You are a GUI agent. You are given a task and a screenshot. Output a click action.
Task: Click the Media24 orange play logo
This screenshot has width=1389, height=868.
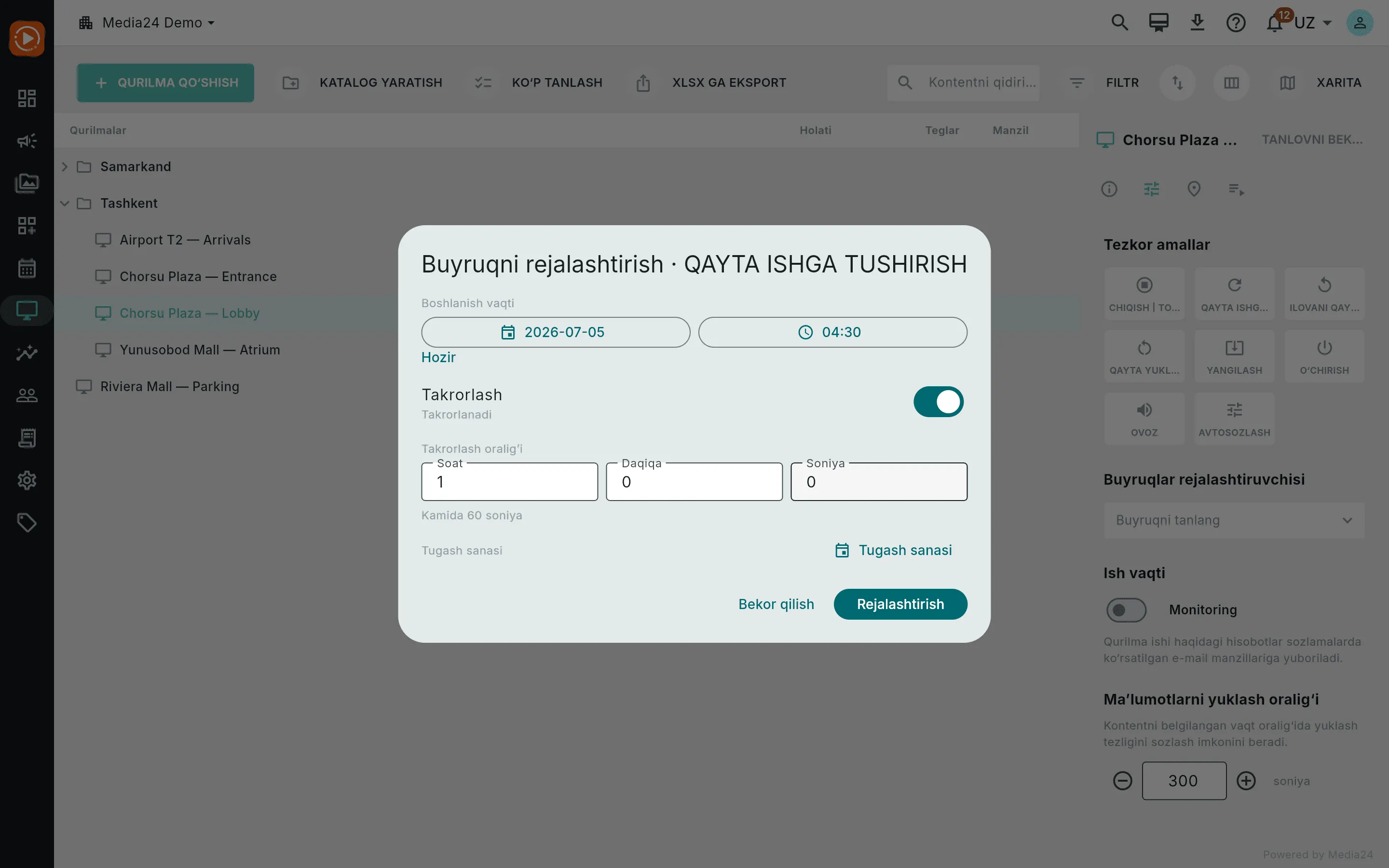[x=27, y=39]
